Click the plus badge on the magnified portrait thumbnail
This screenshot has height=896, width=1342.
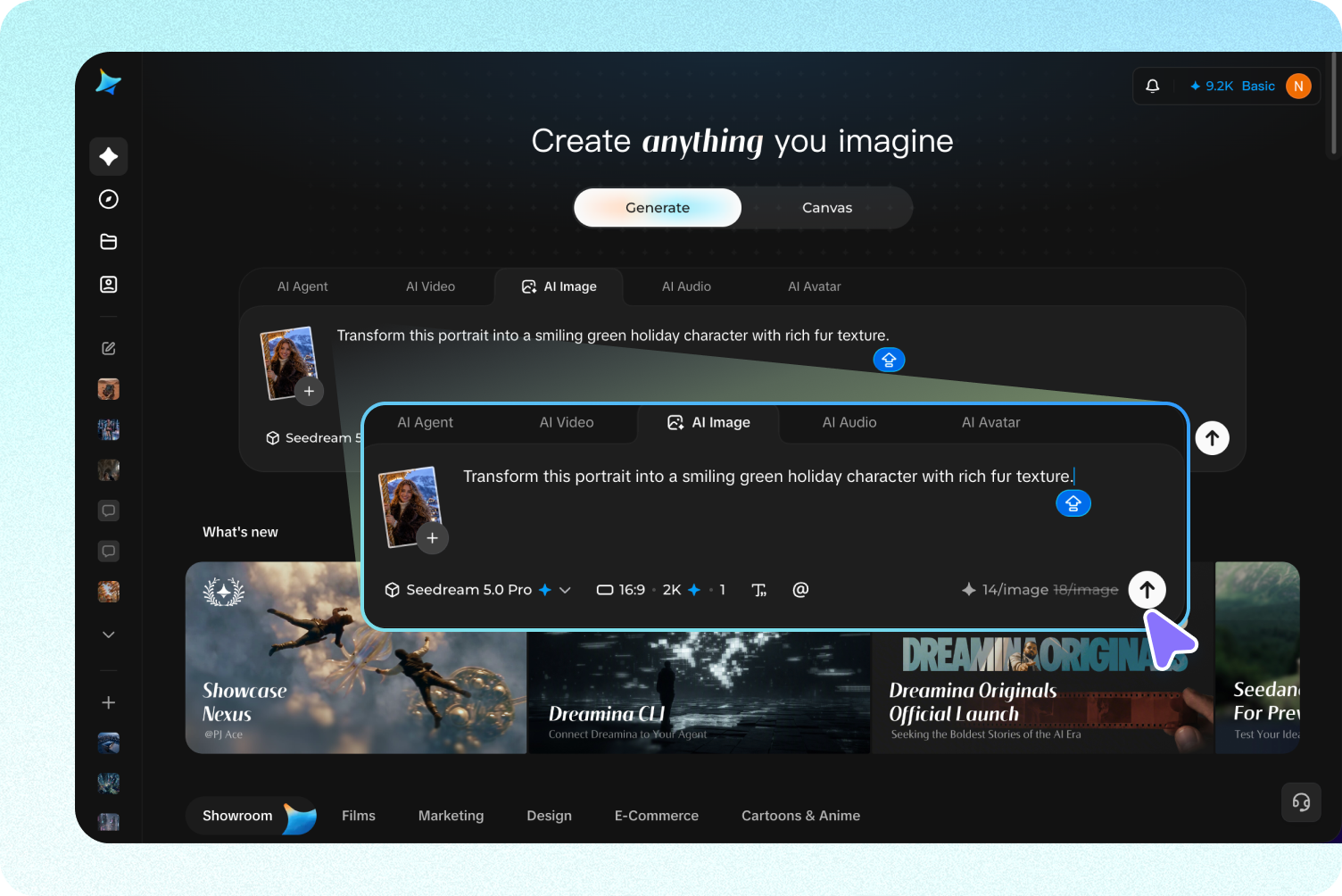[x=432, y=538]
